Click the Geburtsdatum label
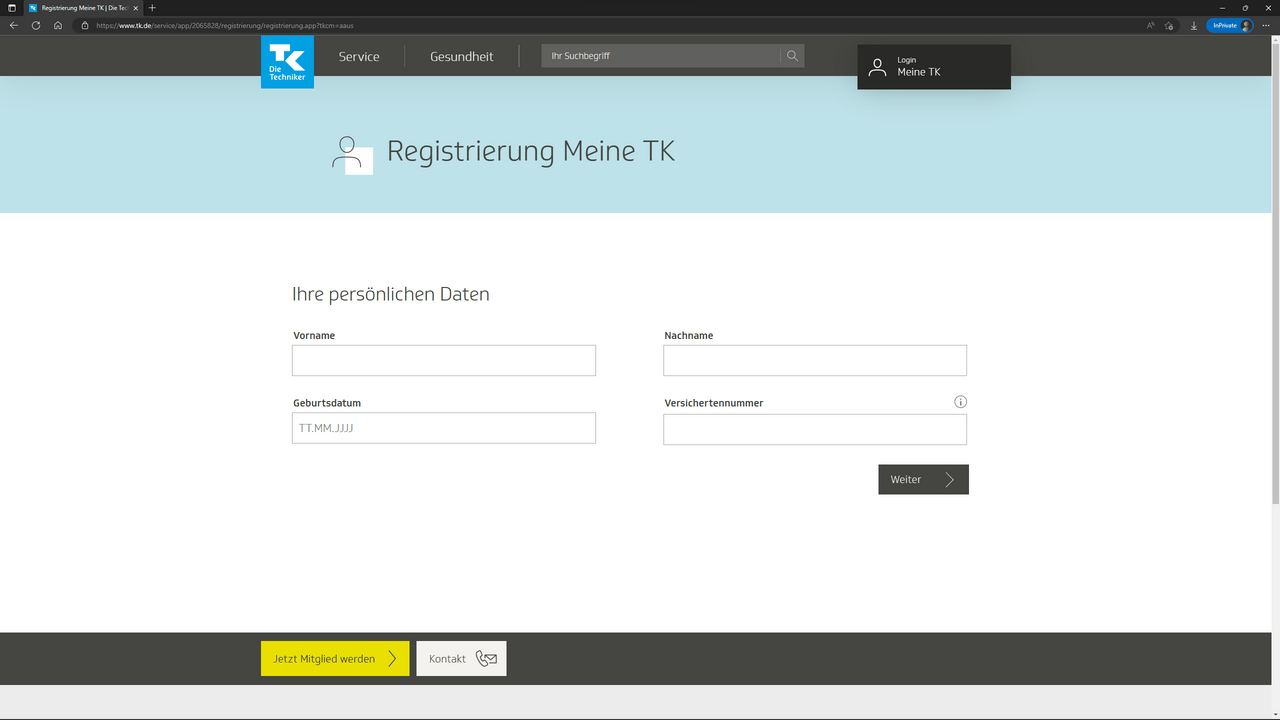The height and width of the screenshot is (720, 1280). coord(327,403)
